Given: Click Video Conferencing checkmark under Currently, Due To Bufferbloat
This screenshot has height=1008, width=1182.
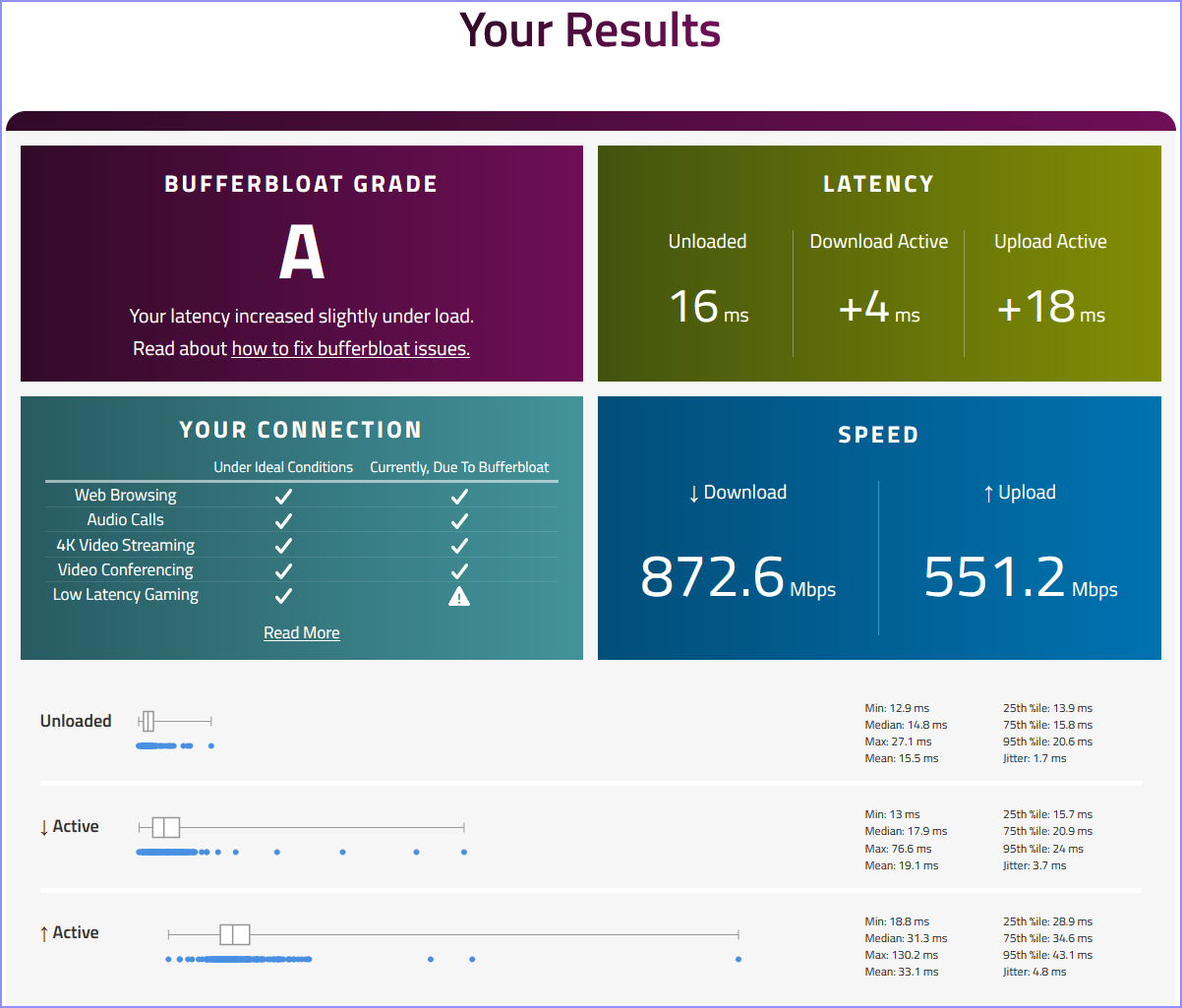Looking at the screenshot, I should click(458, 570).
